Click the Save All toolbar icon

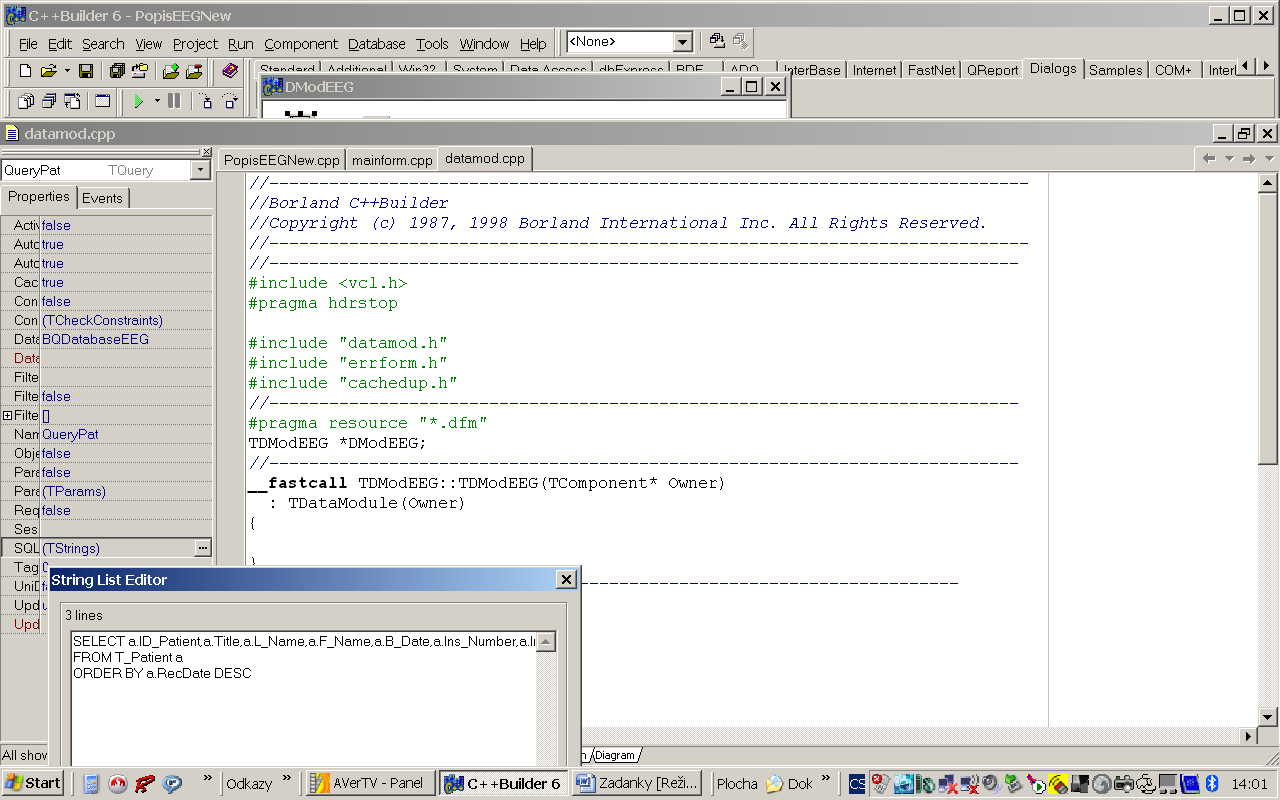pyautogui.click(x=117, y=71)
